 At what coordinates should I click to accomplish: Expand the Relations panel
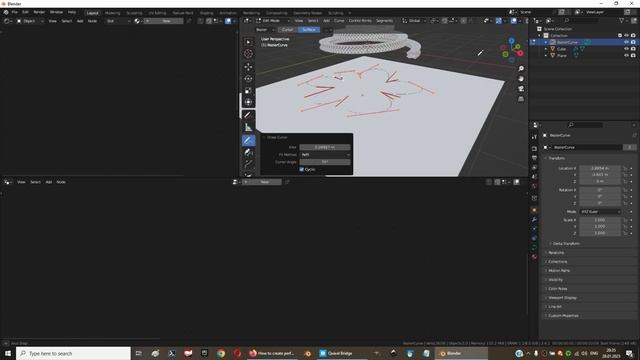pos(556,253)
